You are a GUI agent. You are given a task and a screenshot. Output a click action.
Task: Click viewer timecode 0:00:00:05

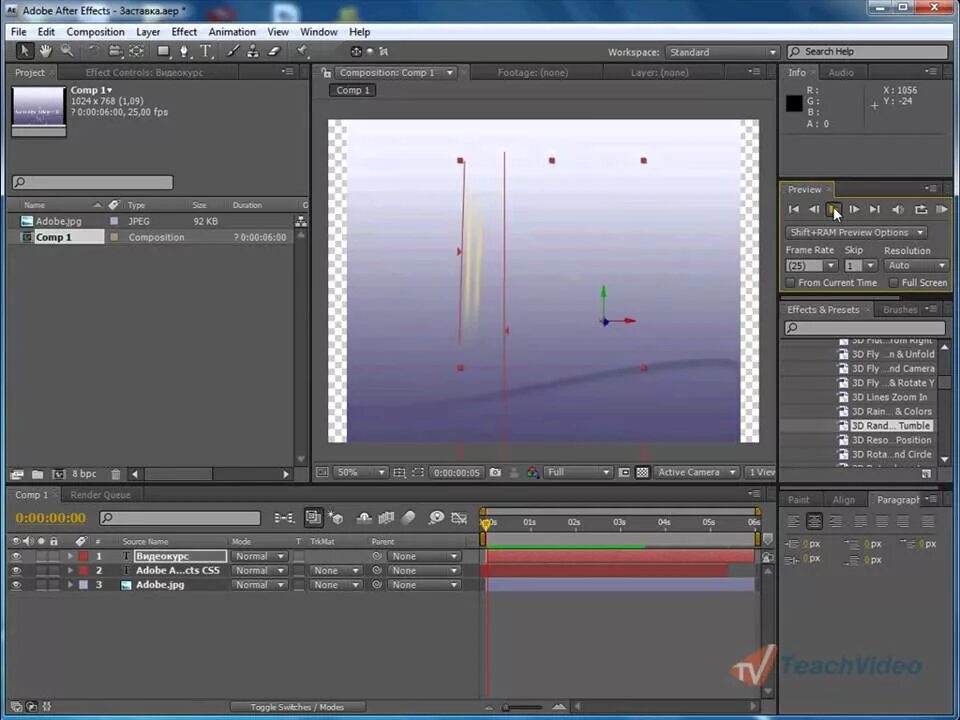pyautogui.click(x=457, y=473)
